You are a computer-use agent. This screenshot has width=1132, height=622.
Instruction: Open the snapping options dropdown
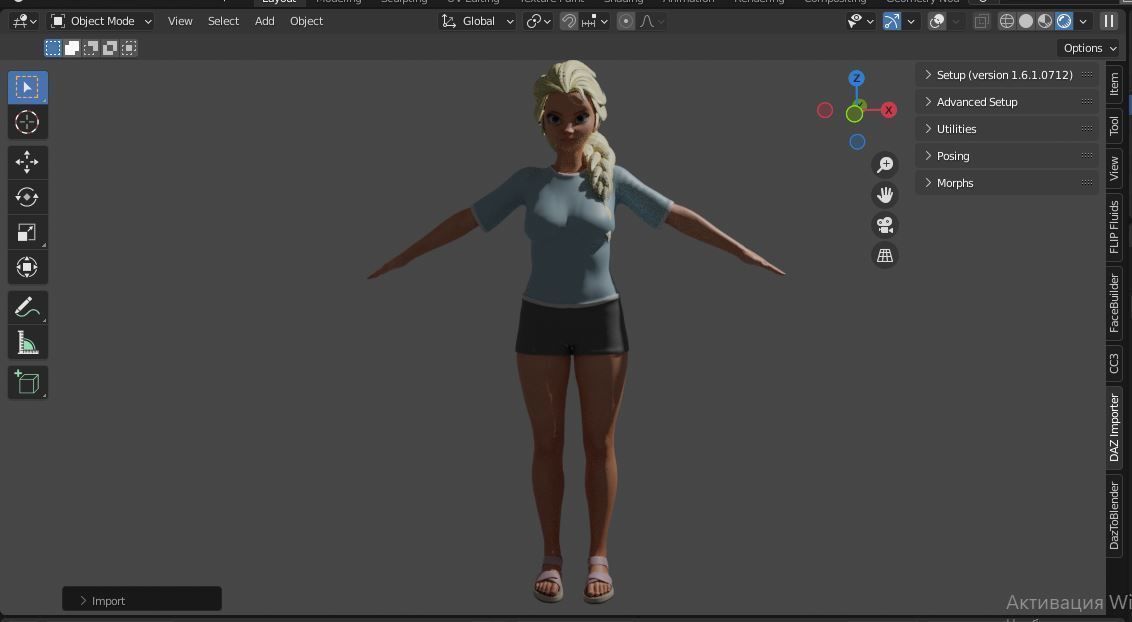(x=595, y=22)
